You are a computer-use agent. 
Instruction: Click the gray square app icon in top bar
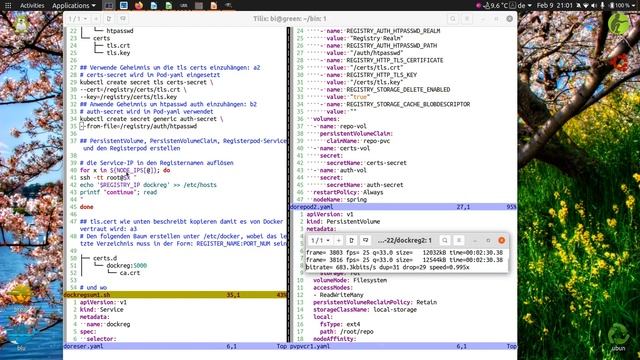(199, 5)
